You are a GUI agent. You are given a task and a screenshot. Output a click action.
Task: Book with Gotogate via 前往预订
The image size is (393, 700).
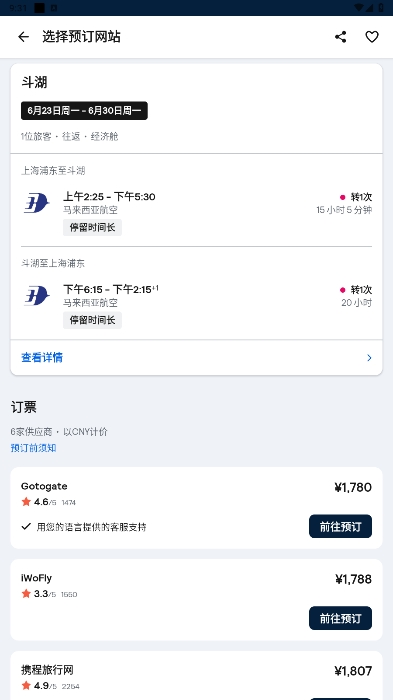click(x=340, y=526)
